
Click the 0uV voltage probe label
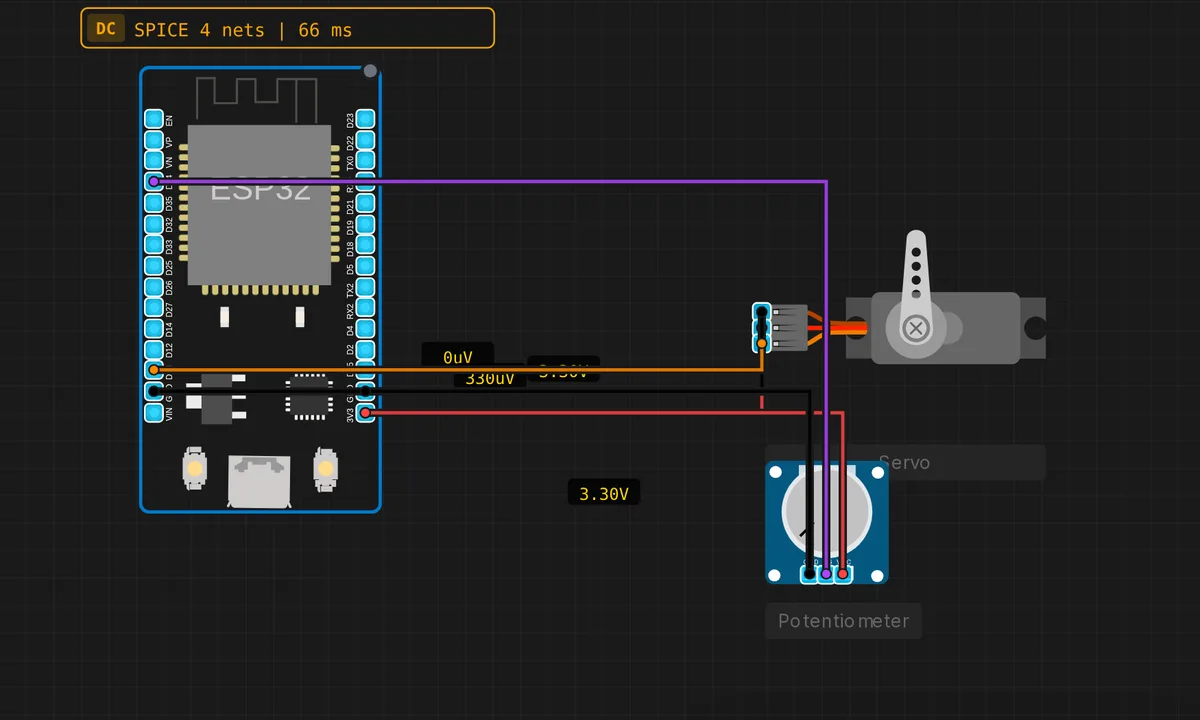point(457,356)
